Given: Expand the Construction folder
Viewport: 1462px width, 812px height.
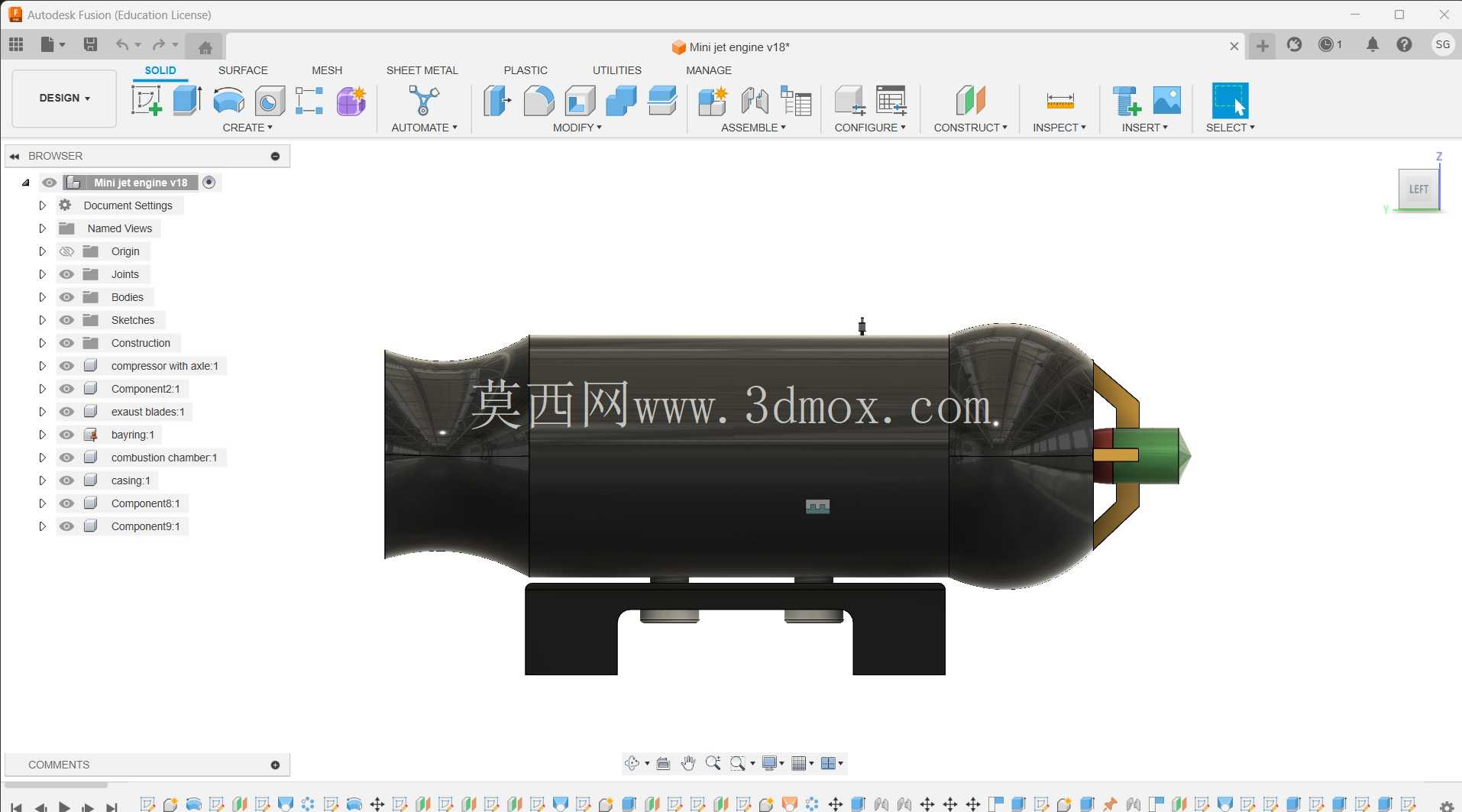Looking at the screenshot, I should (x=43, y=343).
